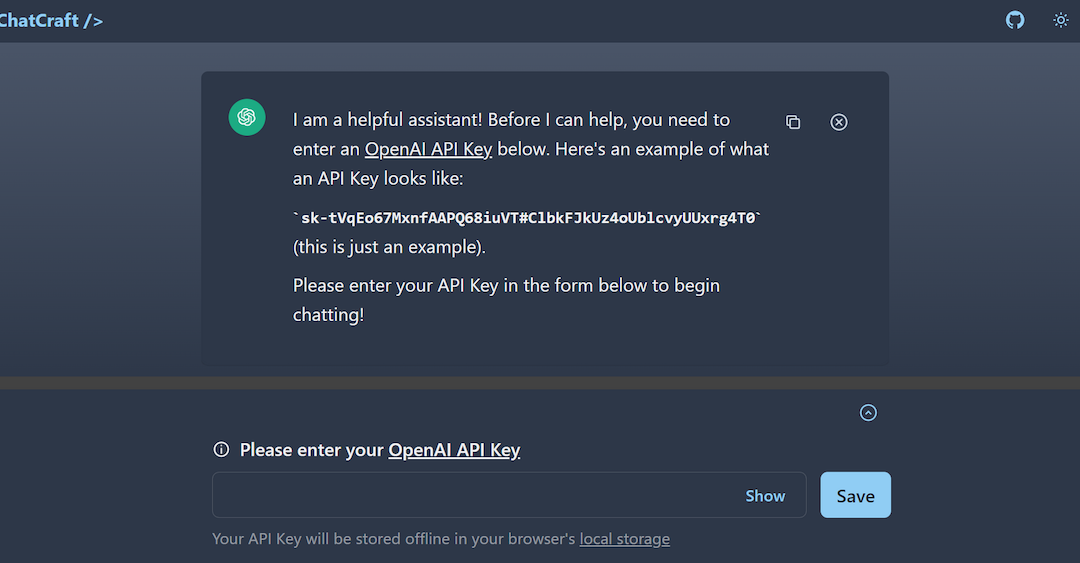The width and height of the screenshot is (1080, 563).
Task: Go home via the ChatCraft logo
Action: coord(51,20)
